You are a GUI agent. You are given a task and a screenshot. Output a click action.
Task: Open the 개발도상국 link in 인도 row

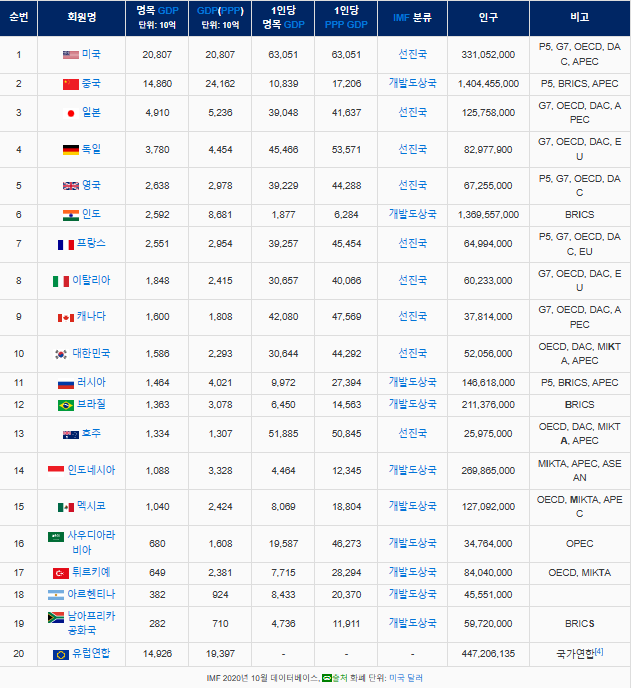click(412, 214)
